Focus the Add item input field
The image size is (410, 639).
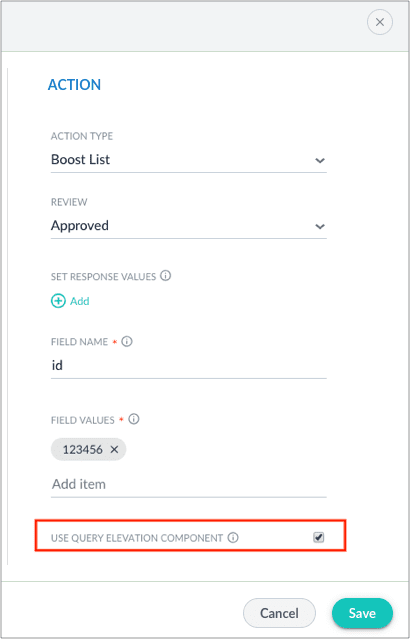189,485
